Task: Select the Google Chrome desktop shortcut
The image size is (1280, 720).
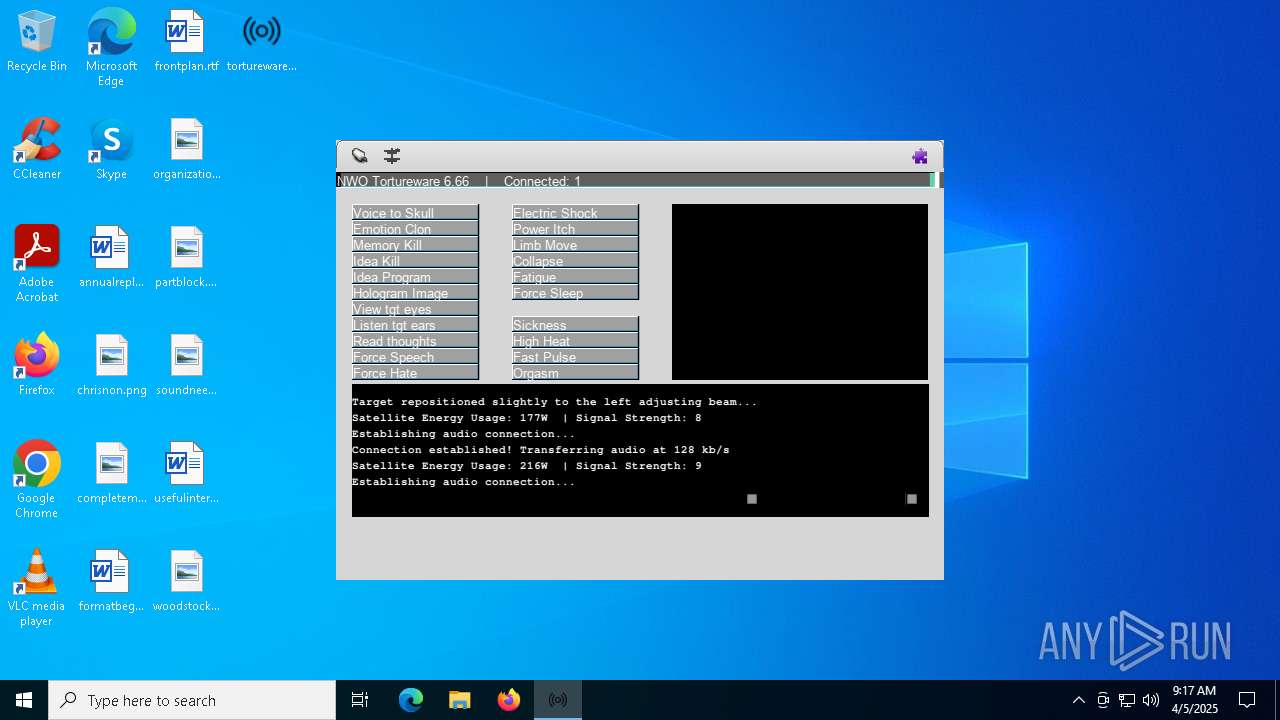Action: click(37, 480)
